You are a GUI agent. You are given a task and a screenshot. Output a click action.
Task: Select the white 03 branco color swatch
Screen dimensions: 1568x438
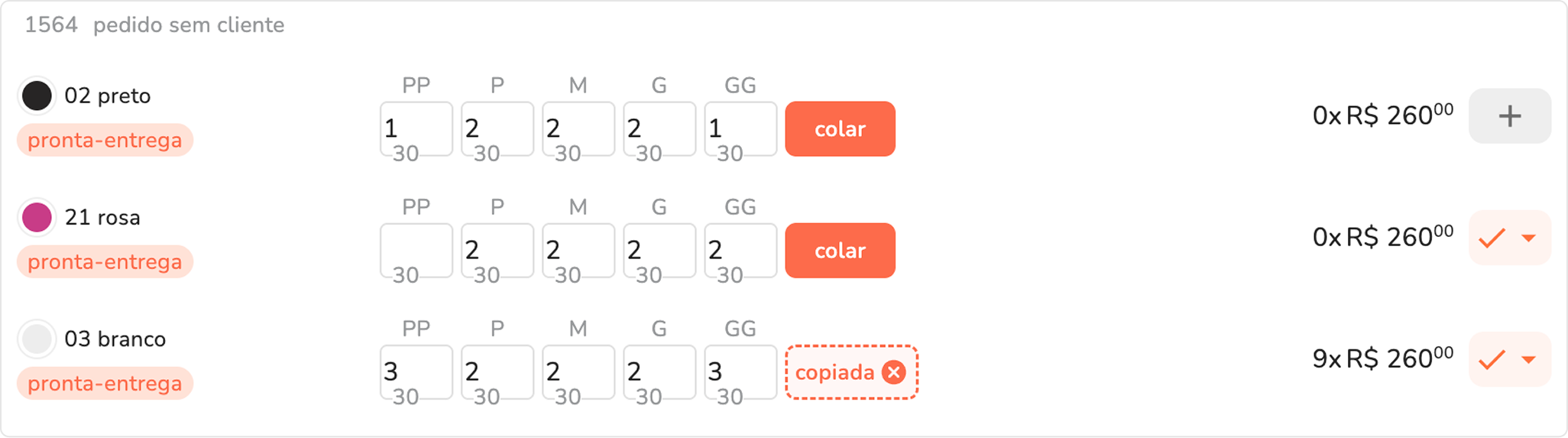[x=37, y=339]
